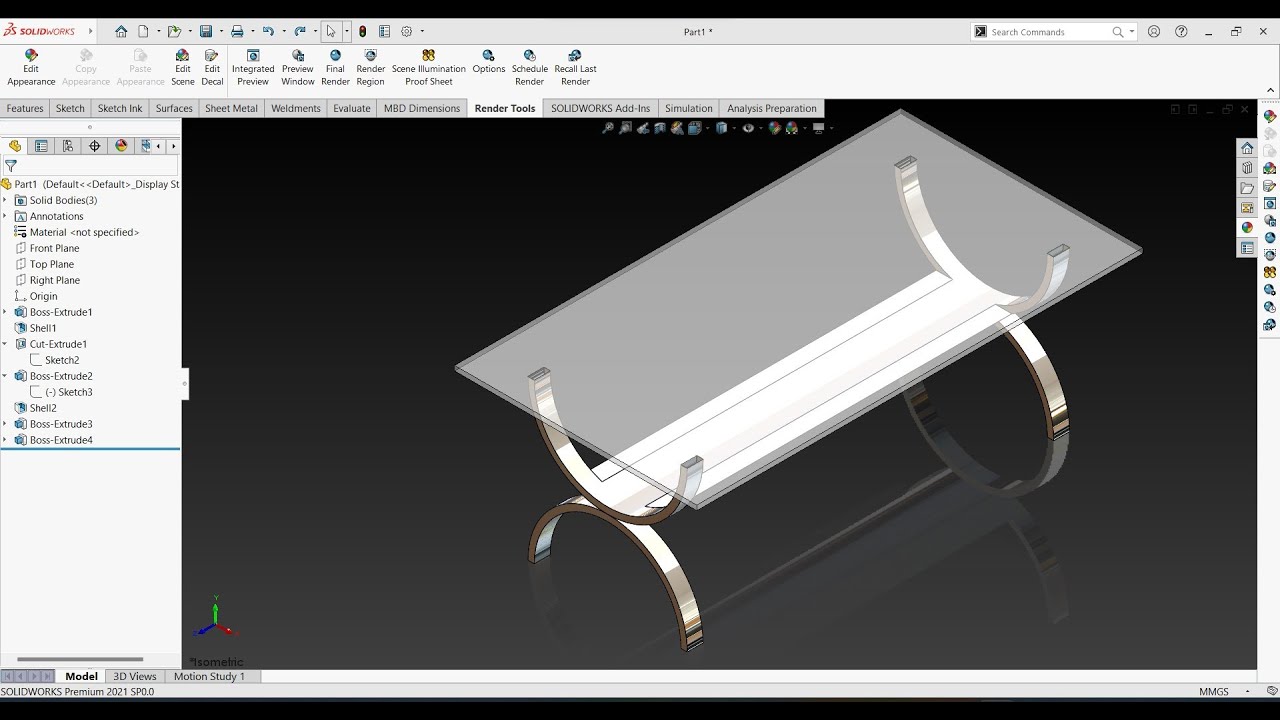
Task: Expand the Annotations folder
Action: [5, 216]
